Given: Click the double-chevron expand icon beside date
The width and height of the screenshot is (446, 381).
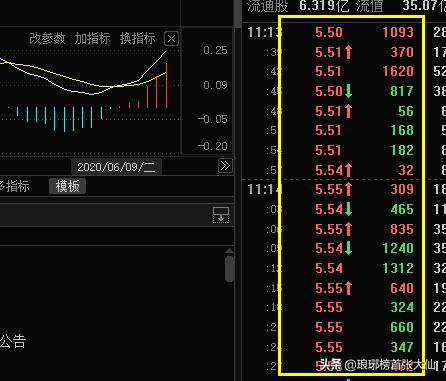Looking at the screenshot, I should [x=225, y=166].
